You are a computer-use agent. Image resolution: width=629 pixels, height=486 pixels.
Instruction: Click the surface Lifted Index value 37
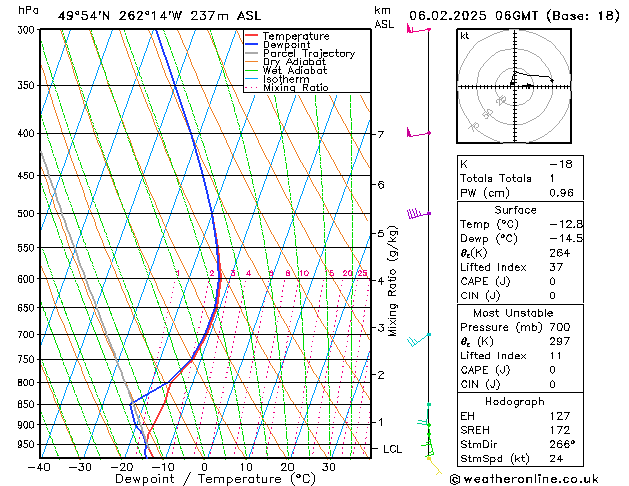pos(556,267)
